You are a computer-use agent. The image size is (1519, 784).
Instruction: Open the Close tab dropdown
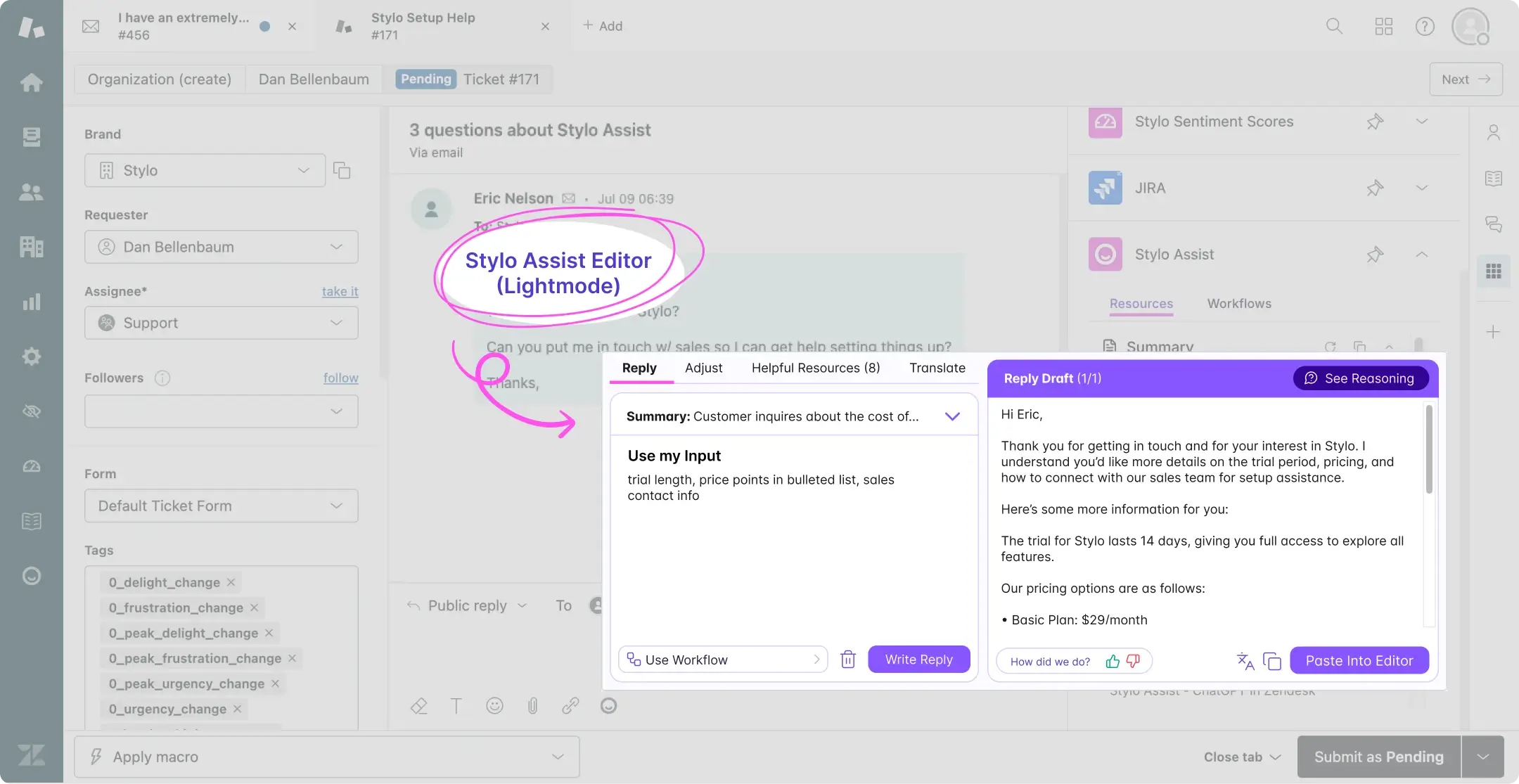click(x=1242, y=757)
